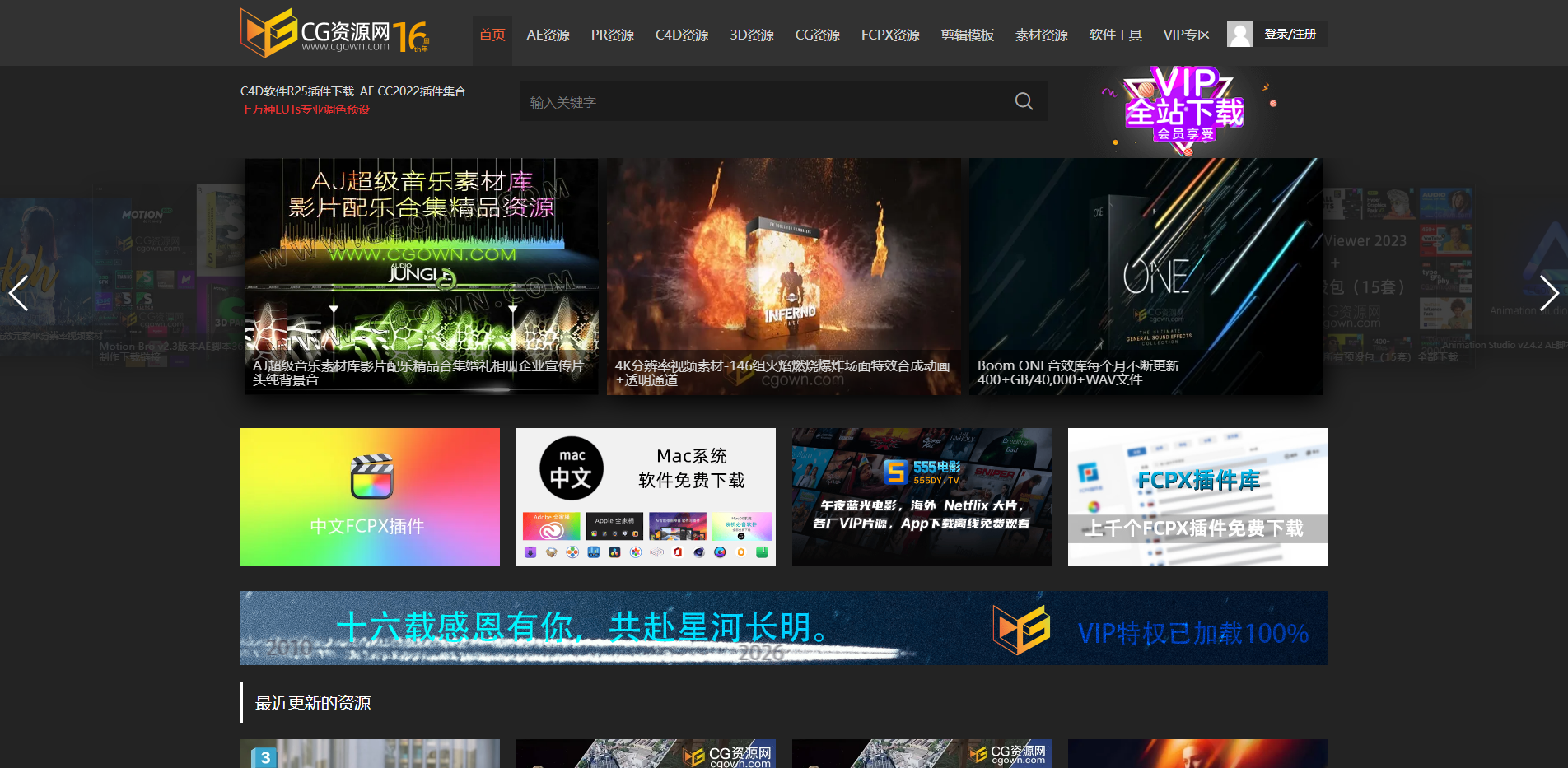
Task: Click the 十六载感恩有你 anniversary banner
Action: (x=783, y=628)
